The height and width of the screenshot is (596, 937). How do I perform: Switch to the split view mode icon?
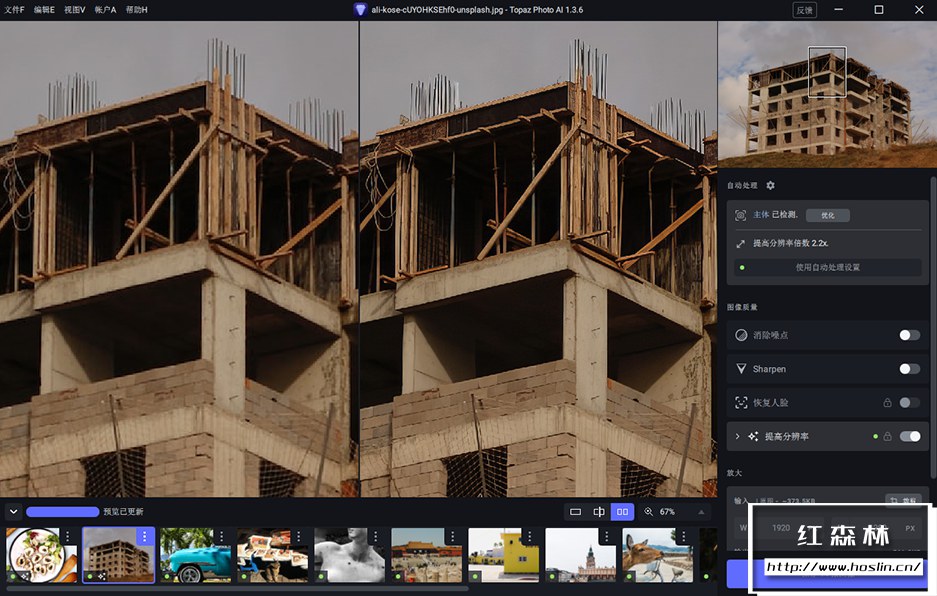pos(599,512)
